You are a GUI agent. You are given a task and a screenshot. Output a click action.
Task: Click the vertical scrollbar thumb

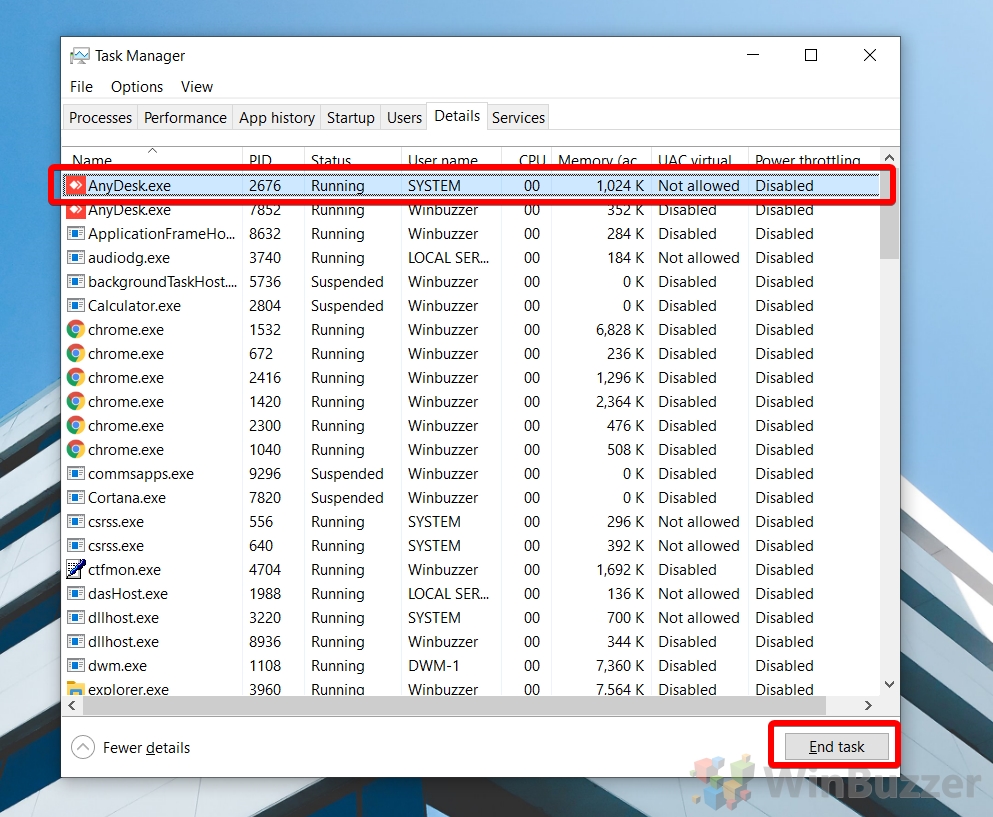tap(889, 213)
